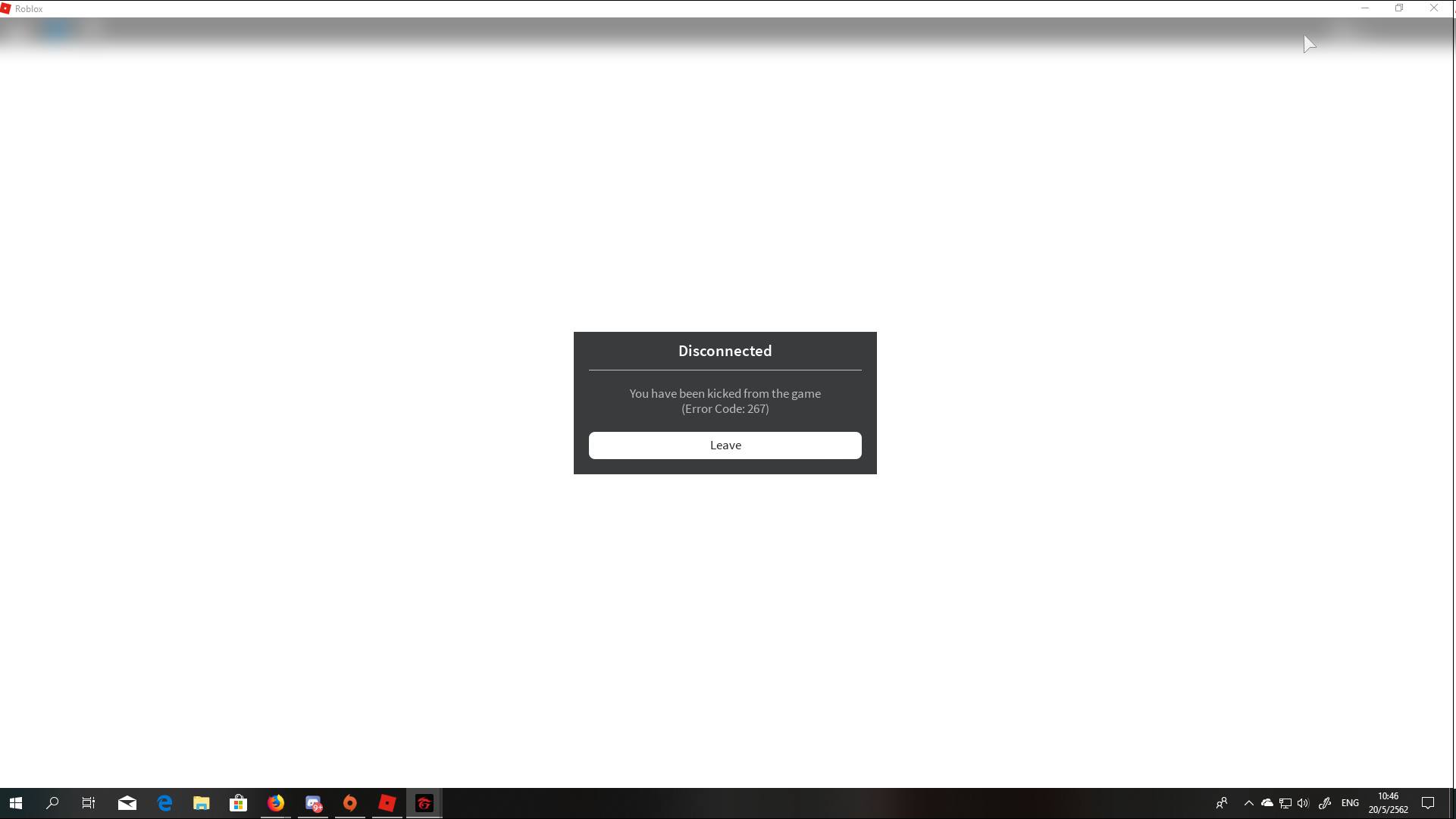Click the Disconnected dialog error code text

click(x=725, y=409)
